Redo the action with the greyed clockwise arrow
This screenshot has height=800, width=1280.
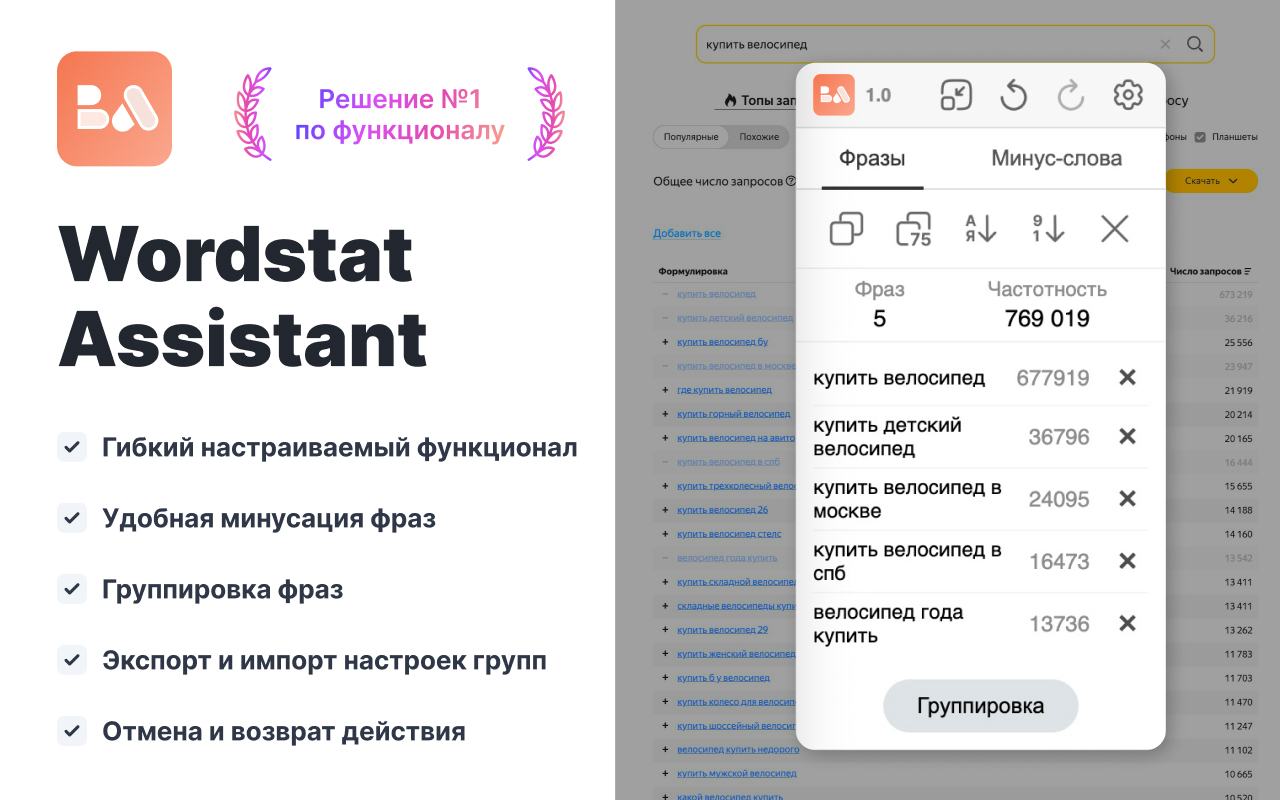tap(1071, 95)
